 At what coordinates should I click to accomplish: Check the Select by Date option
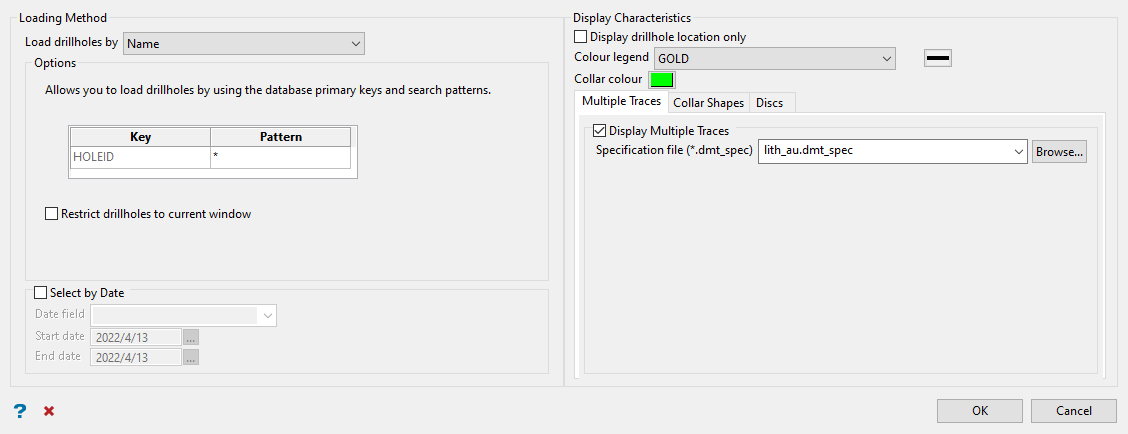41,293
